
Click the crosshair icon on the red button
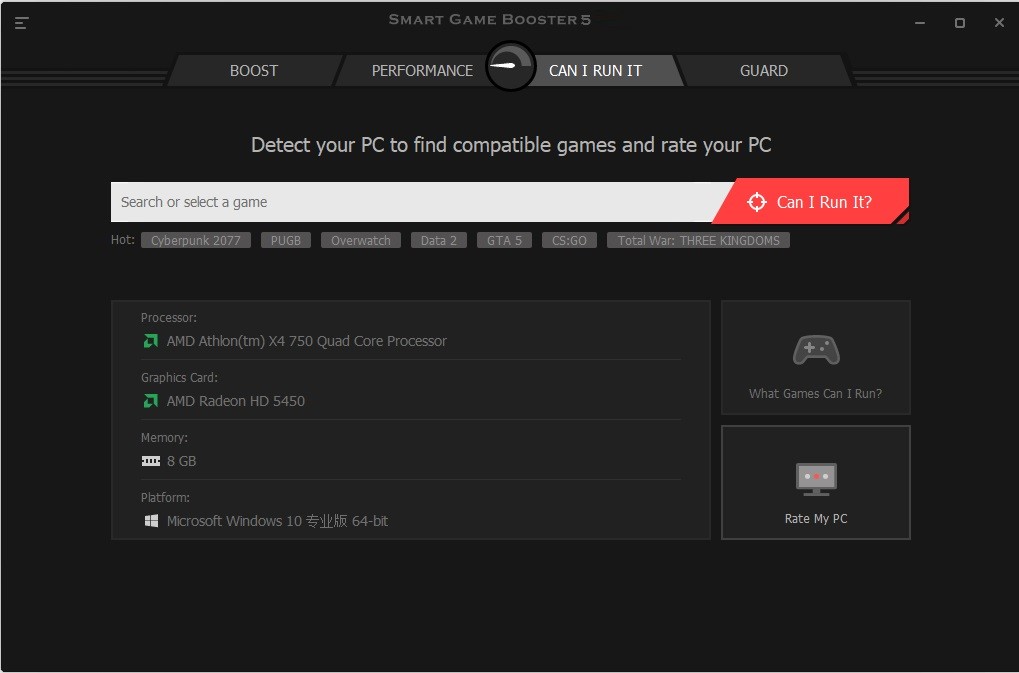tap(758, 201)
